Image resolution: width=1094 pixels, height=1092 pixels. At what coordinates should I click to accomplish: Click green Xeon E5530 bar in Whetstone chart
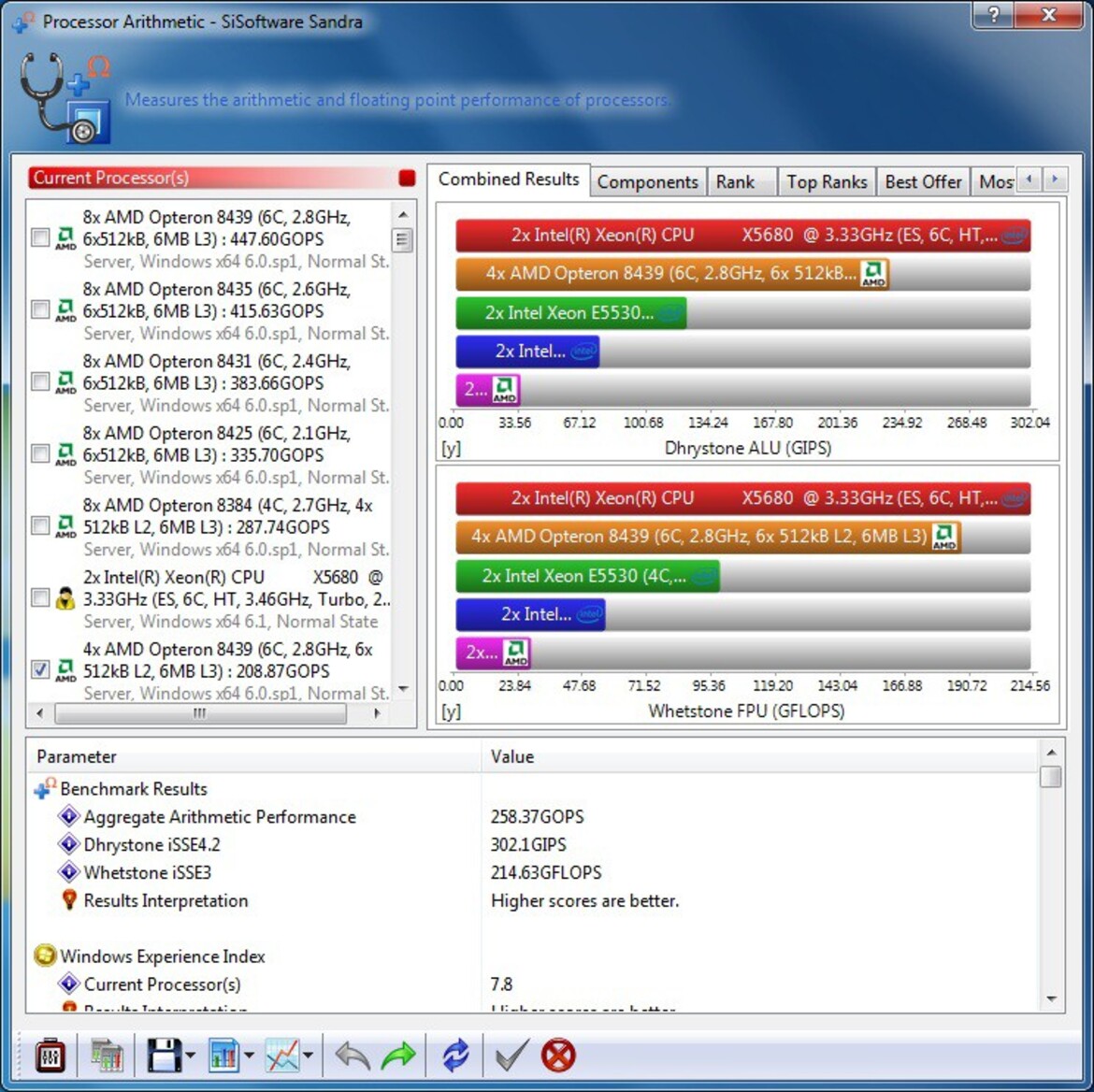coord(587,576)
